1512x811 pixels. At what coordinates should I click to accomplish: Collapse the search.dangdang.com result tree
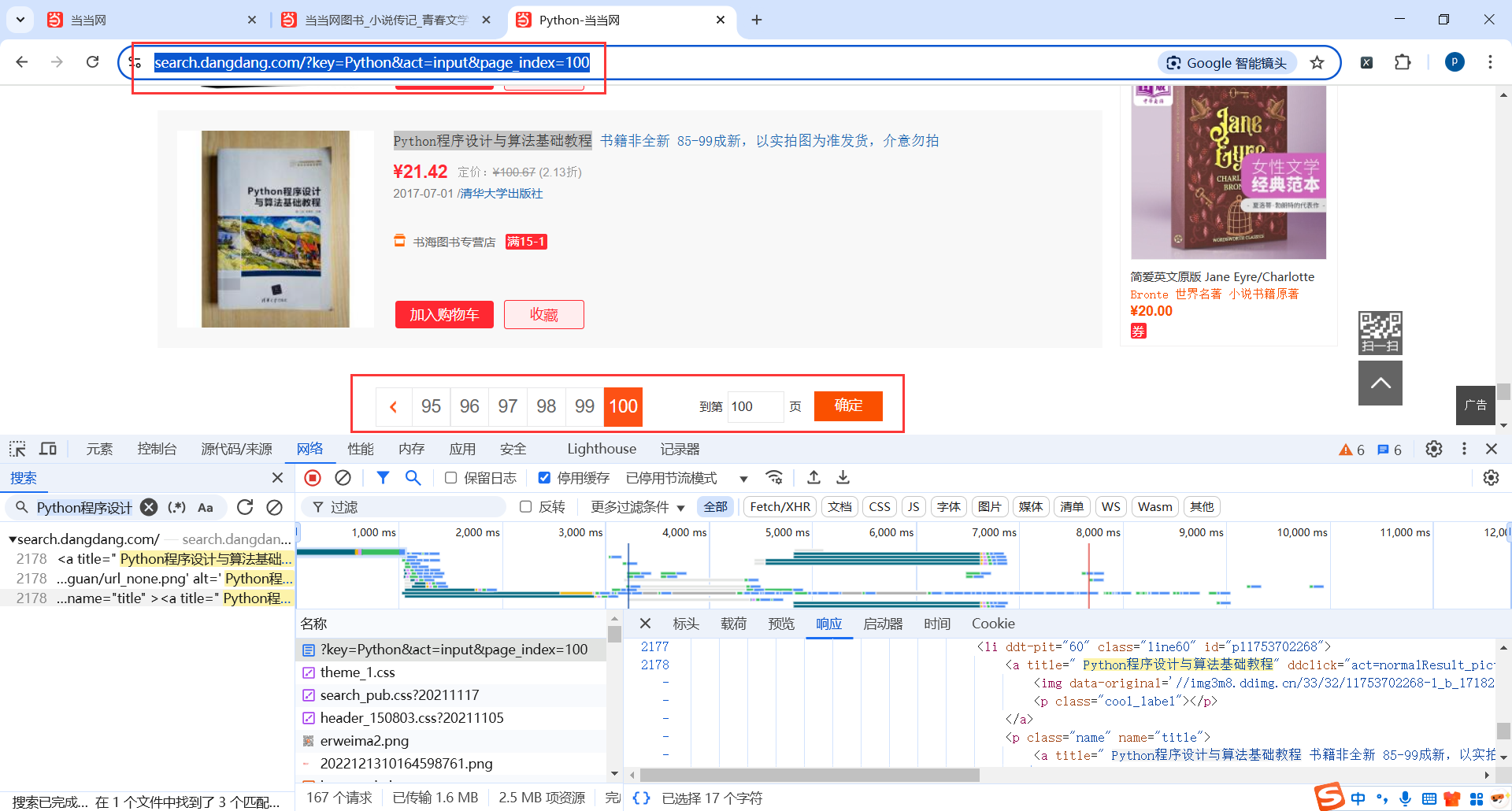pos(13,539)
